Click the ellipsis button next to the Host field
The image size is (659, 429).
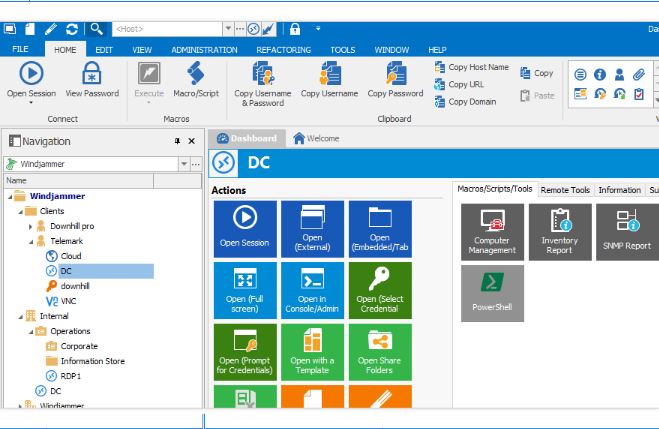point(240,29)
